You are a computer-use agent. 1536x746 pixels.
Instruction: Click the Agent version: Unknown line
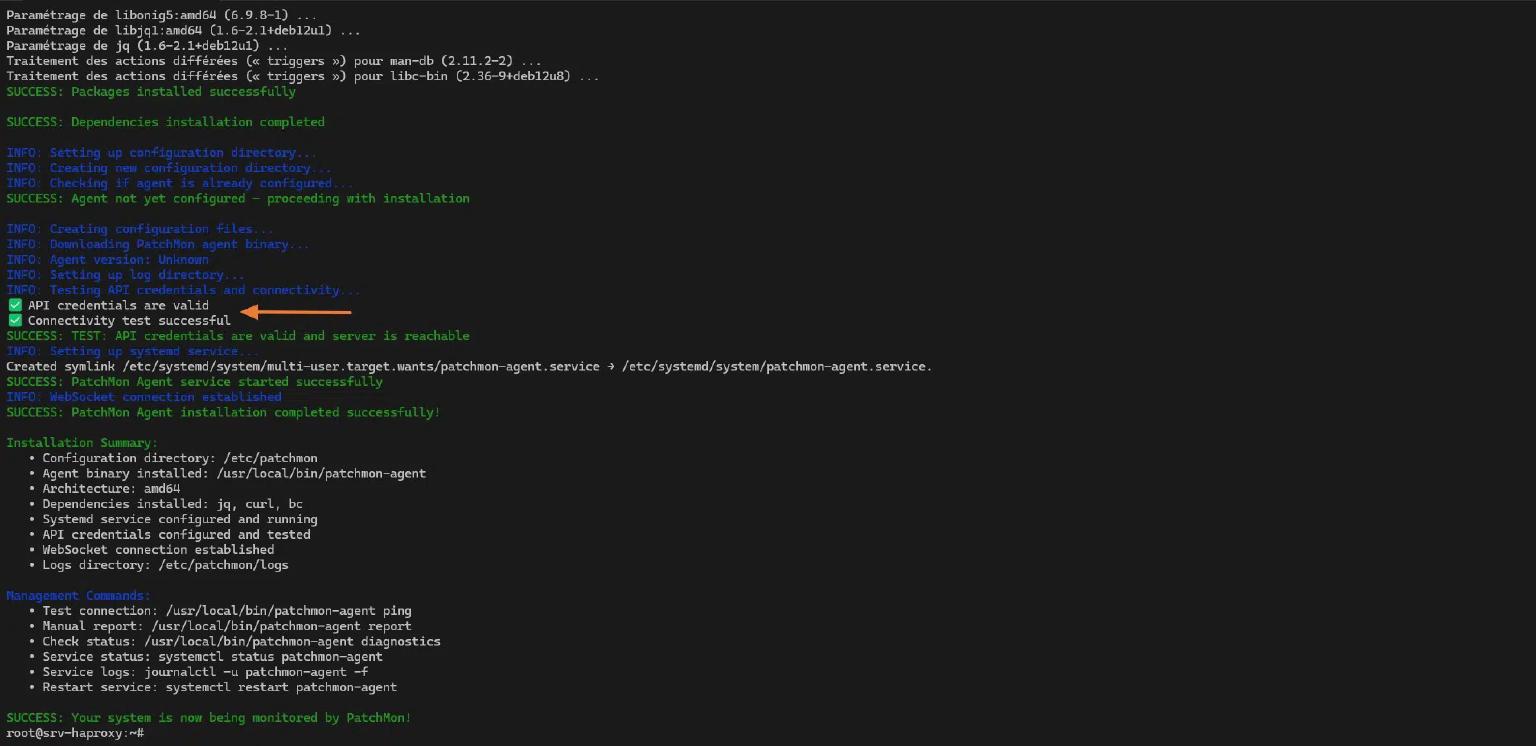[108, 259]
